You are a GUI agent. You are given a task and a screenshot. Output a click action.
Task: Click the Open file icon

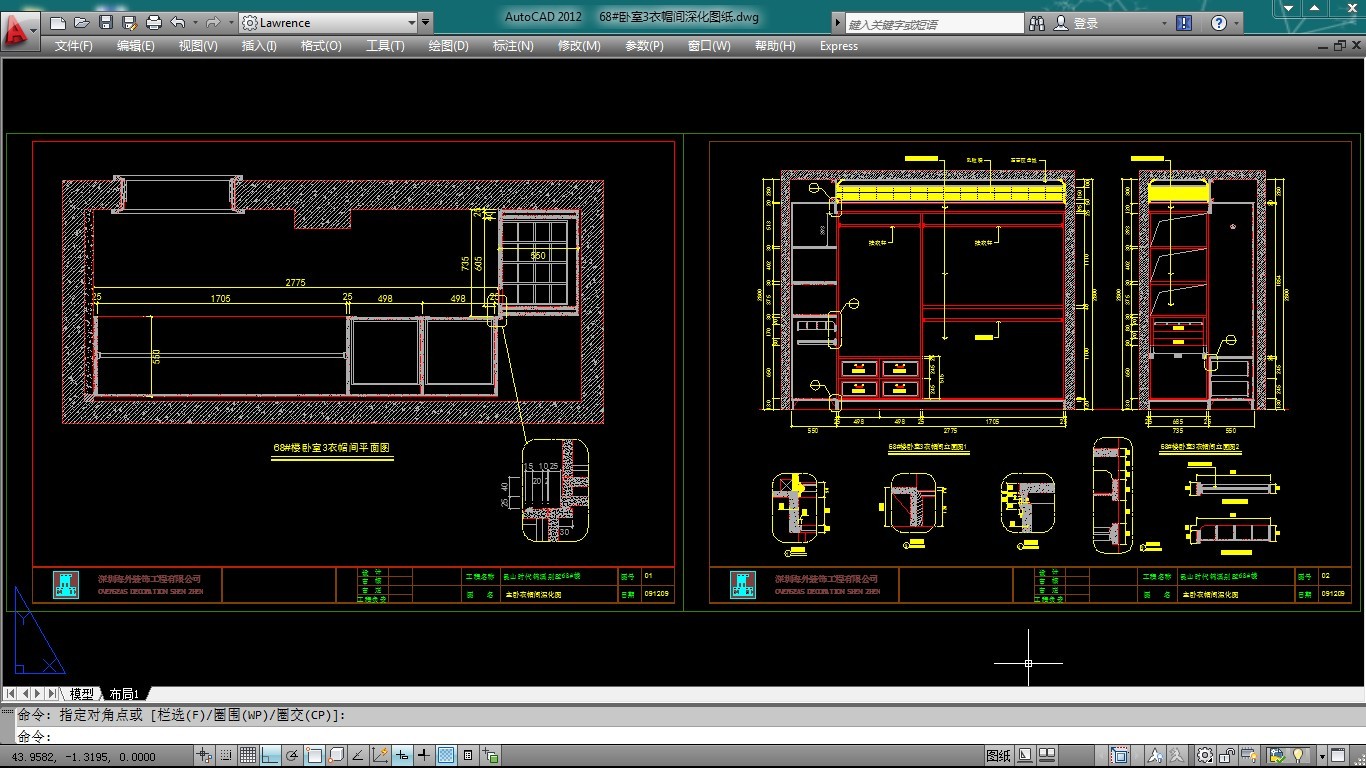click(x=82, y=22)
